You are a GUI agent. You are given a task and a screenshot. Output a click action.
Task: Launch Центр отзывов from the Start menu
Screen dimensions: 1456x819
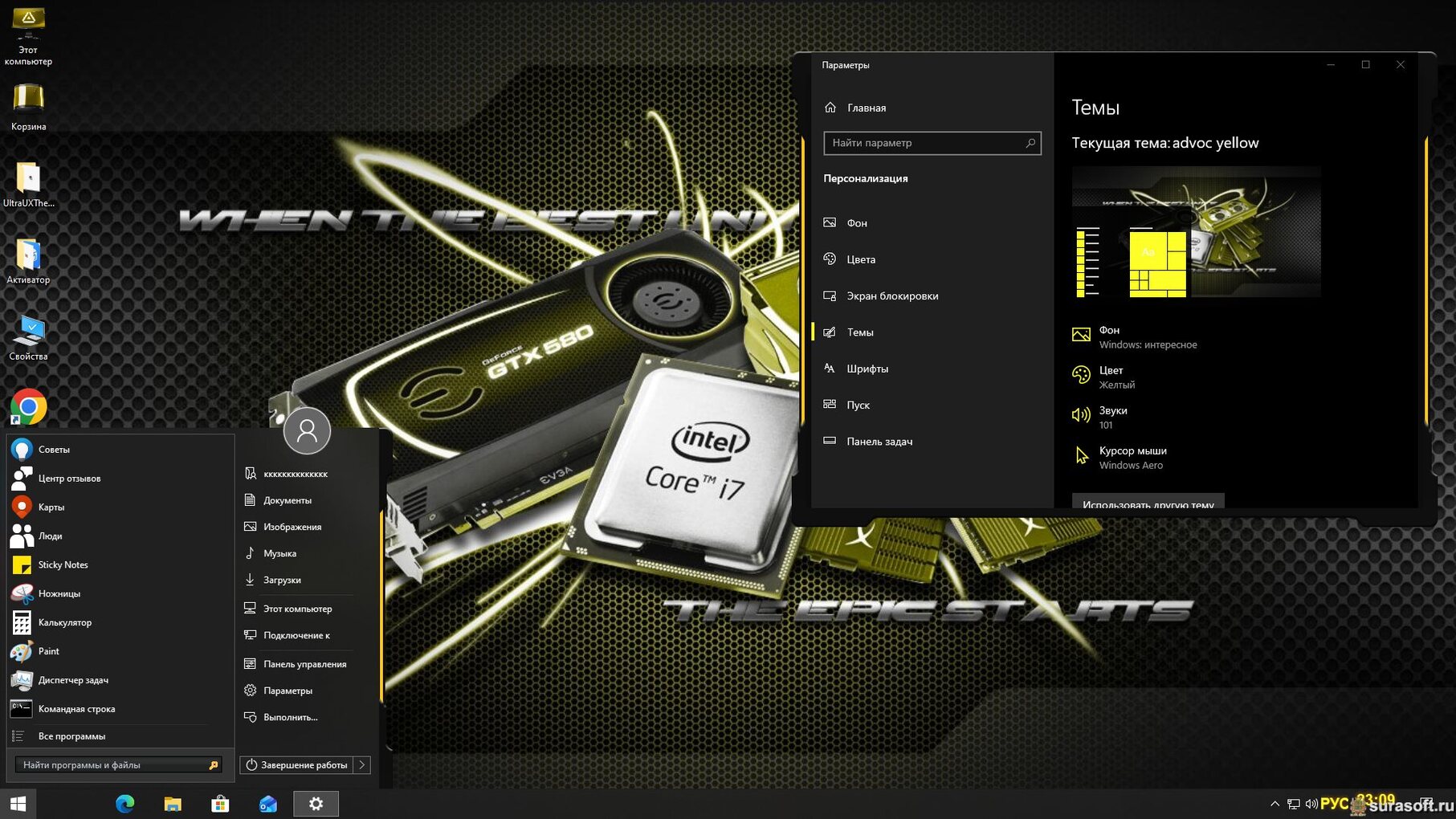coord(120,479)
